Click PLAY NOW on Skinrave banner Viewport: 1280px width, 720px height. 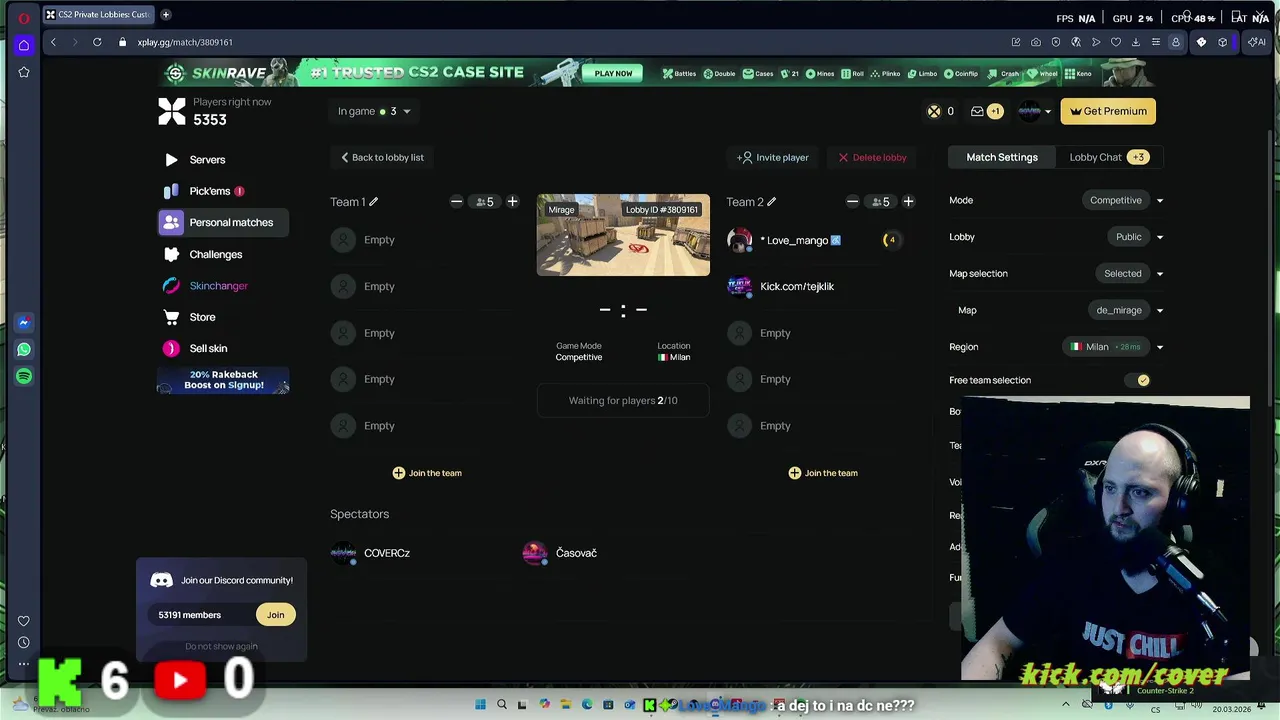coord(613,73)
